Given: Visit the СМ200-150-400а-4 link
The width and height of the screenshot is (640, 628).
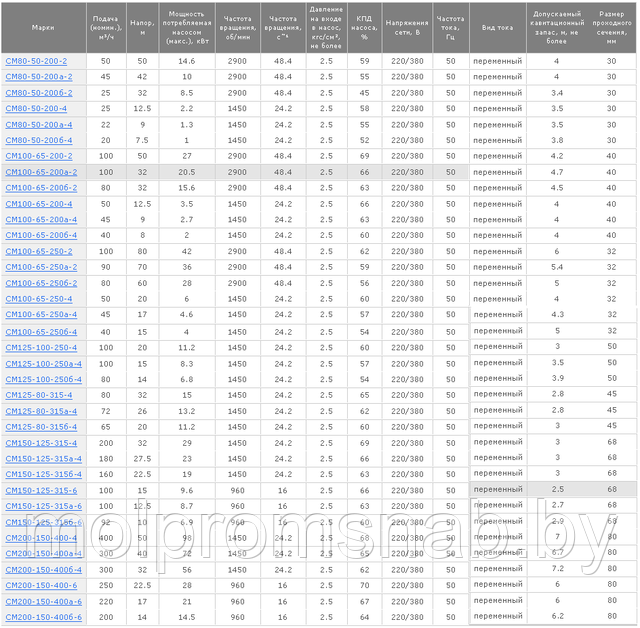Looking at the screenshot, I should pyautogui.click(x=44, y=554).
